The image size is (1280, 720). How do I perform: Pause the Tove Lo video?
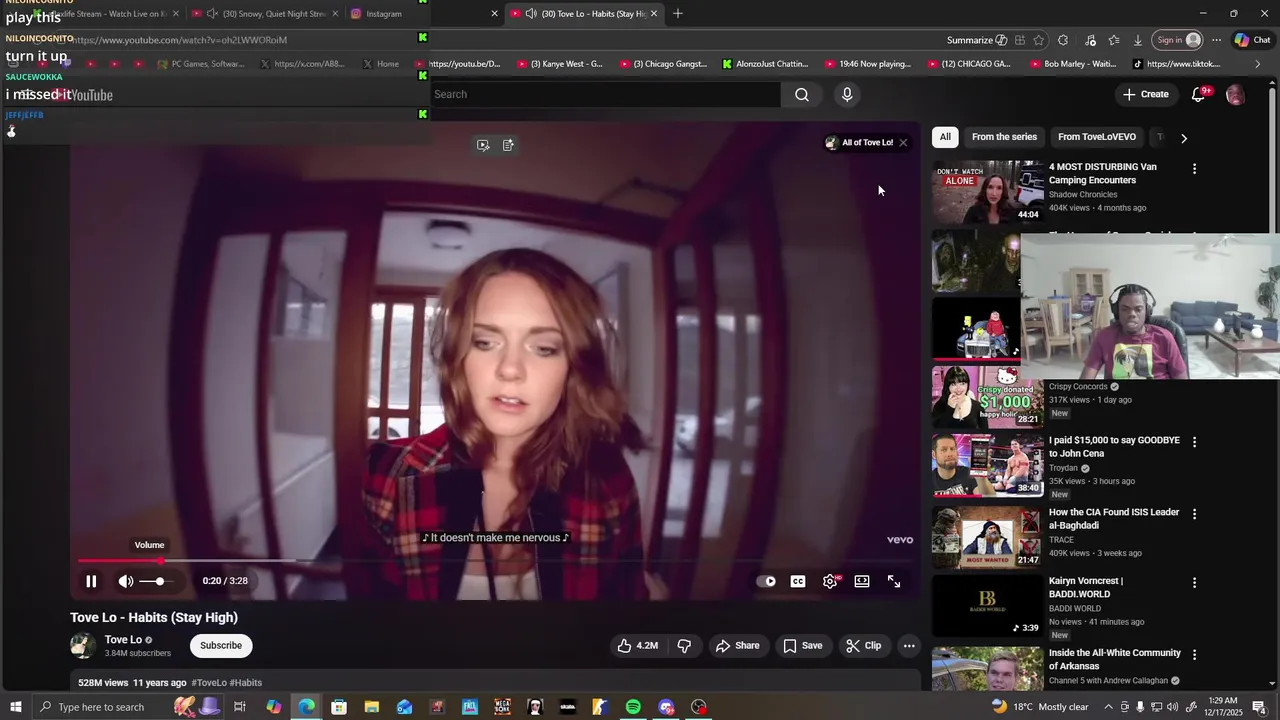pyautogui.click(x=91, y=581)
